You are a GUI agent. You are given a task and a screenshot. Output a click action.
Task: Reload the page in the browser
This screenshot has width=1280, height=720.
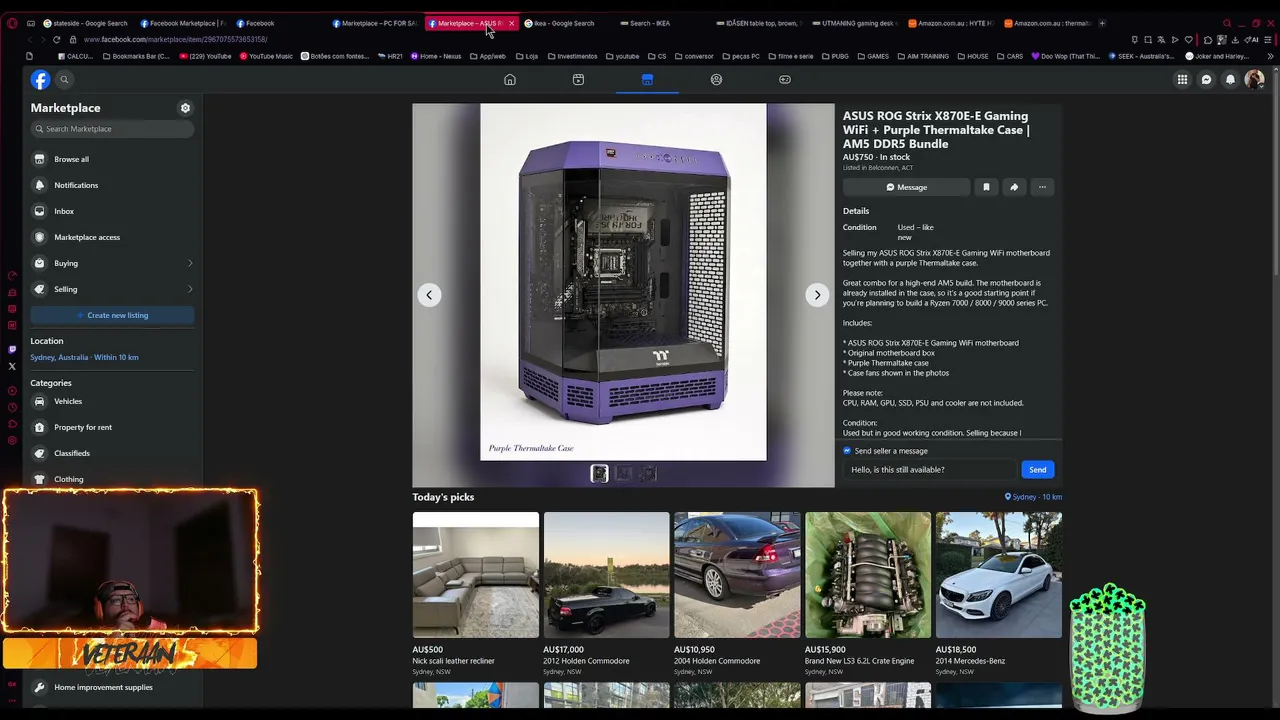(x=56, y=40)
